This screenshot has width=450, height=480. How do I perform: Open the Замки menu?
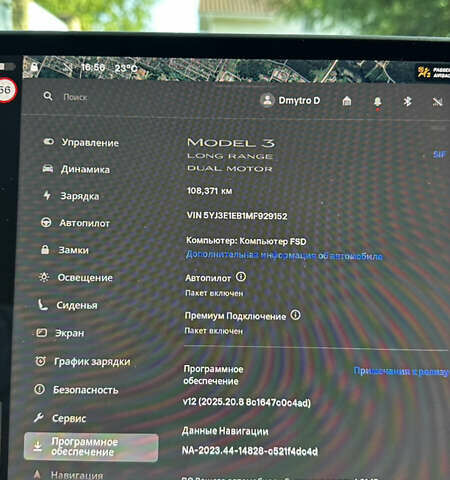click(x=65, y=250)
